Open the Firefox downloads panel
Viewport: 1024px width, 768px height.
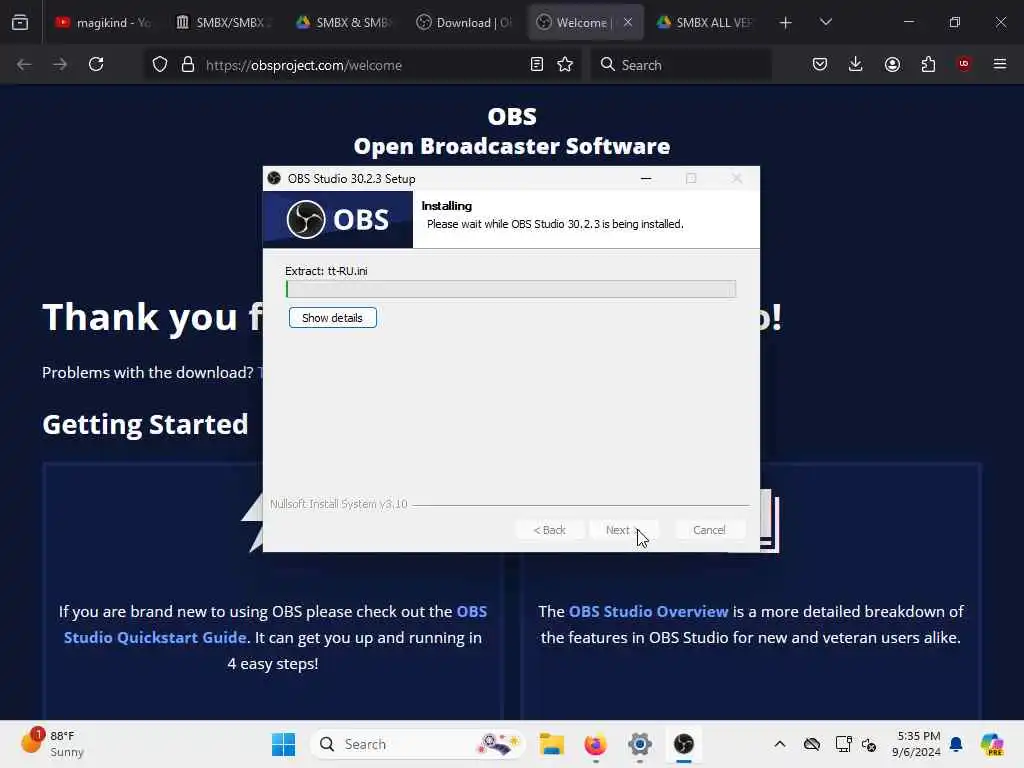tap(856, 64)
